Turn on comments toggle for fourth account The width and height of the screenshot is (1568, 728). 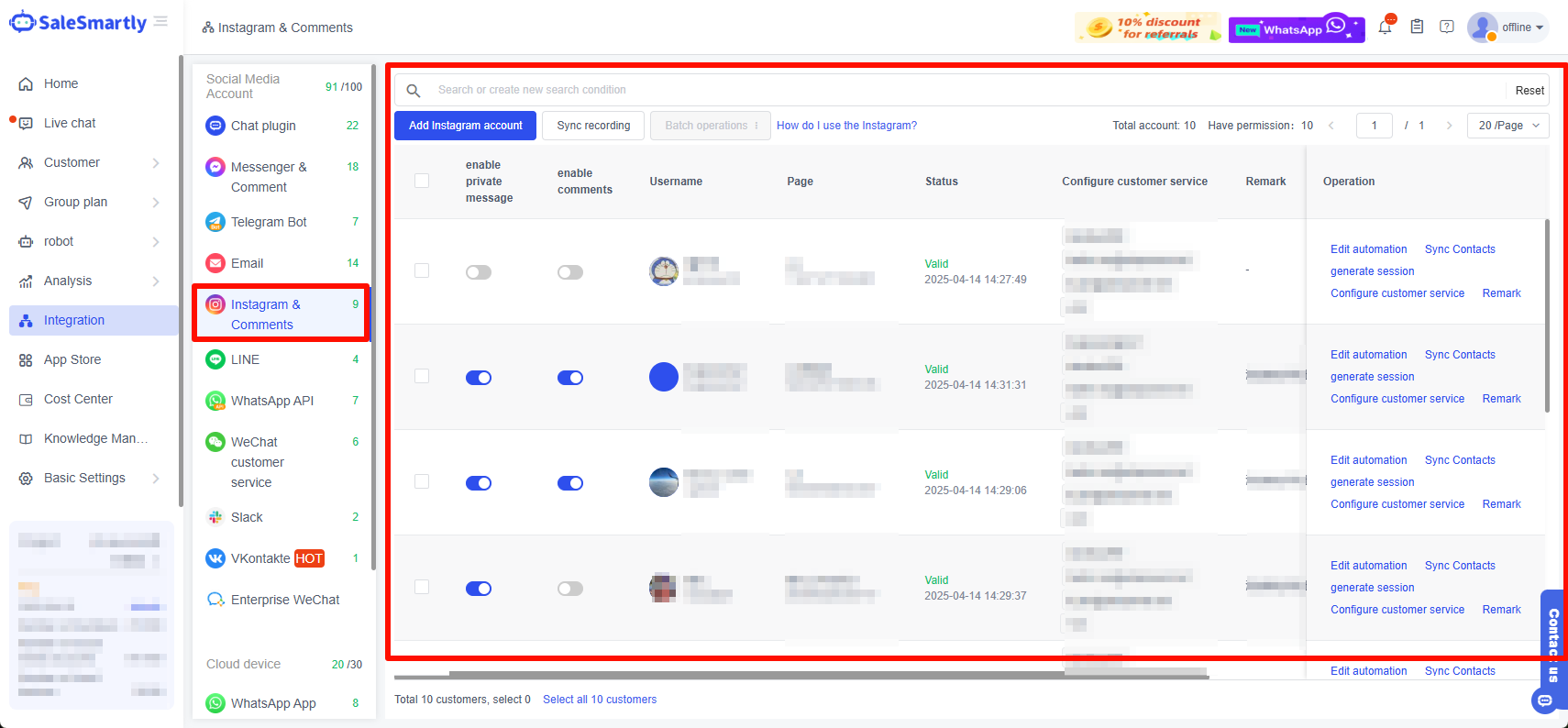pyautogui.click(x=570, y=589)
